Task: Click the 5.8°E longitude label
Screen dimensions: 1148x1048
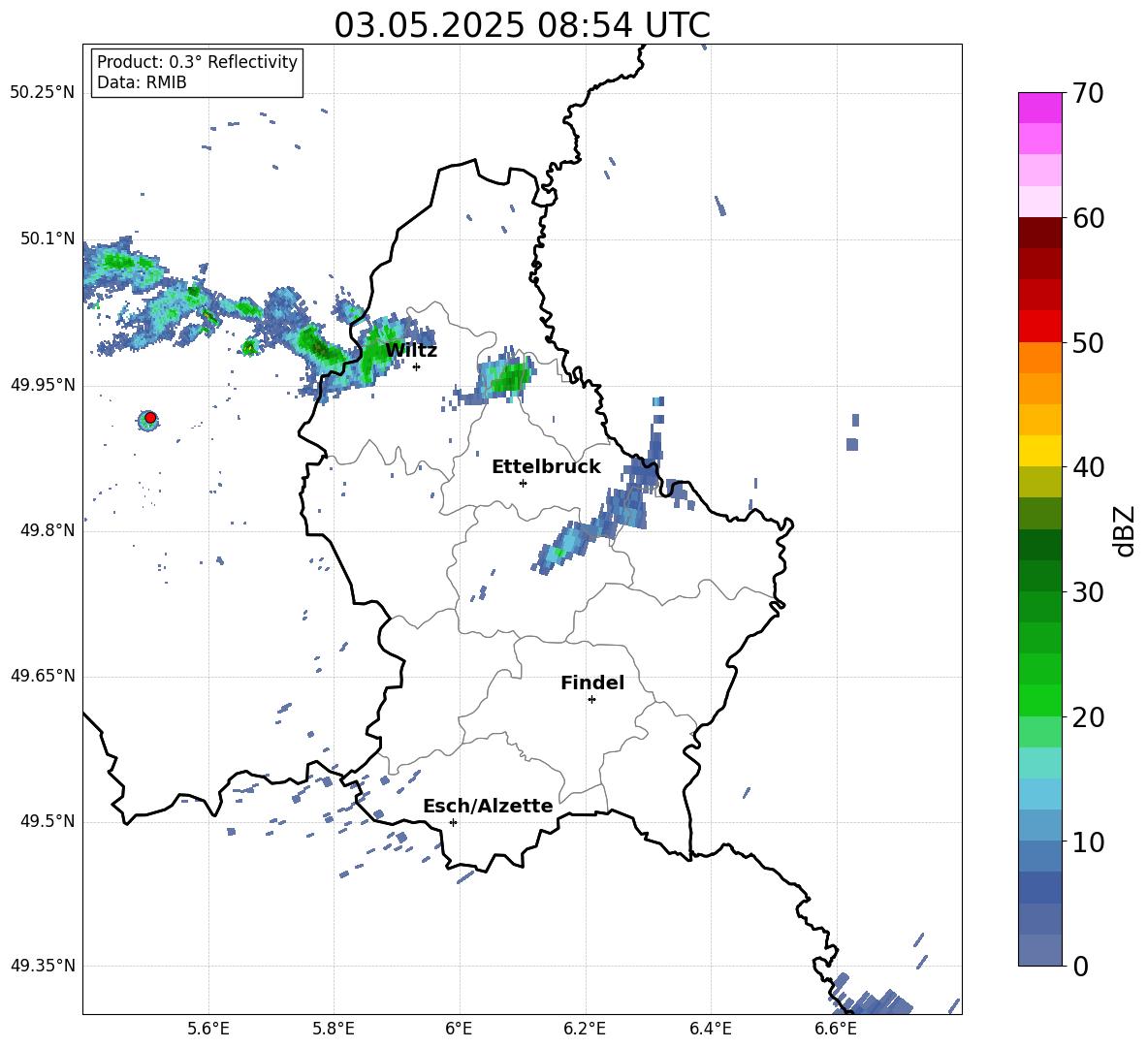Action: pos(334,1029)
